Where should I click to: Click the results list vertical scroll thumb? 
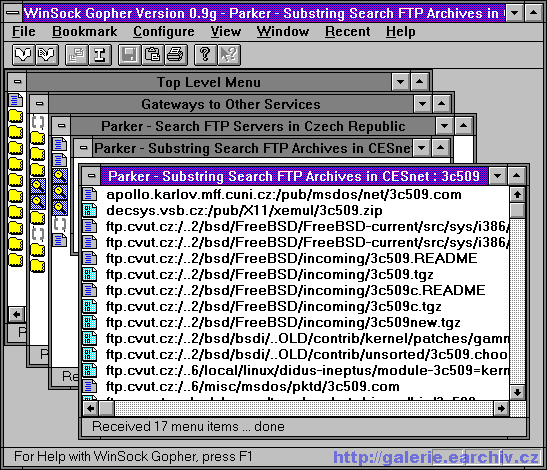[x=517, y=210]
